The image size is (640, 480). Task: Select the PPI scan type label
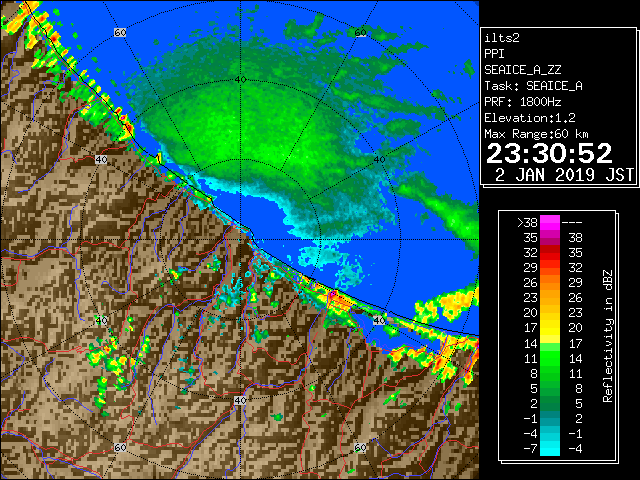494,54
